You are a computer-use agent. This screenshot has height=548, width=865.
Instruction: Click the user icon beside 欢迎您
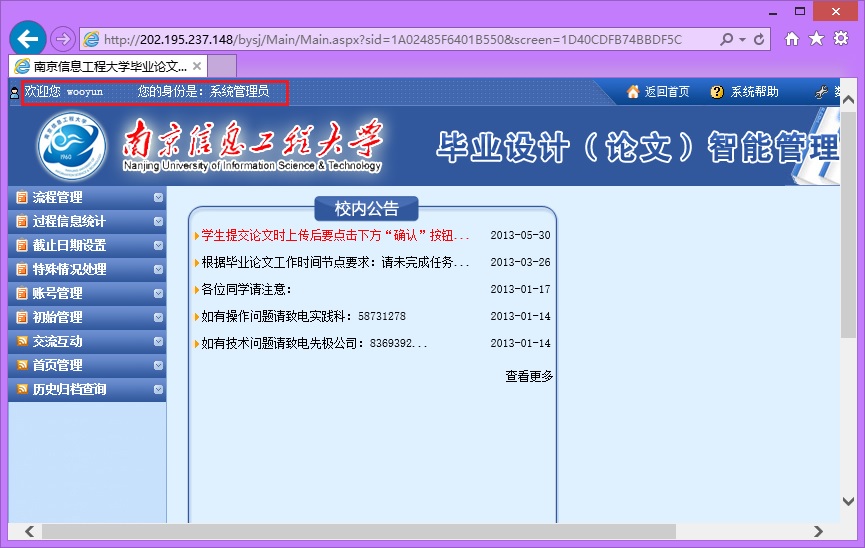point(15,93)
